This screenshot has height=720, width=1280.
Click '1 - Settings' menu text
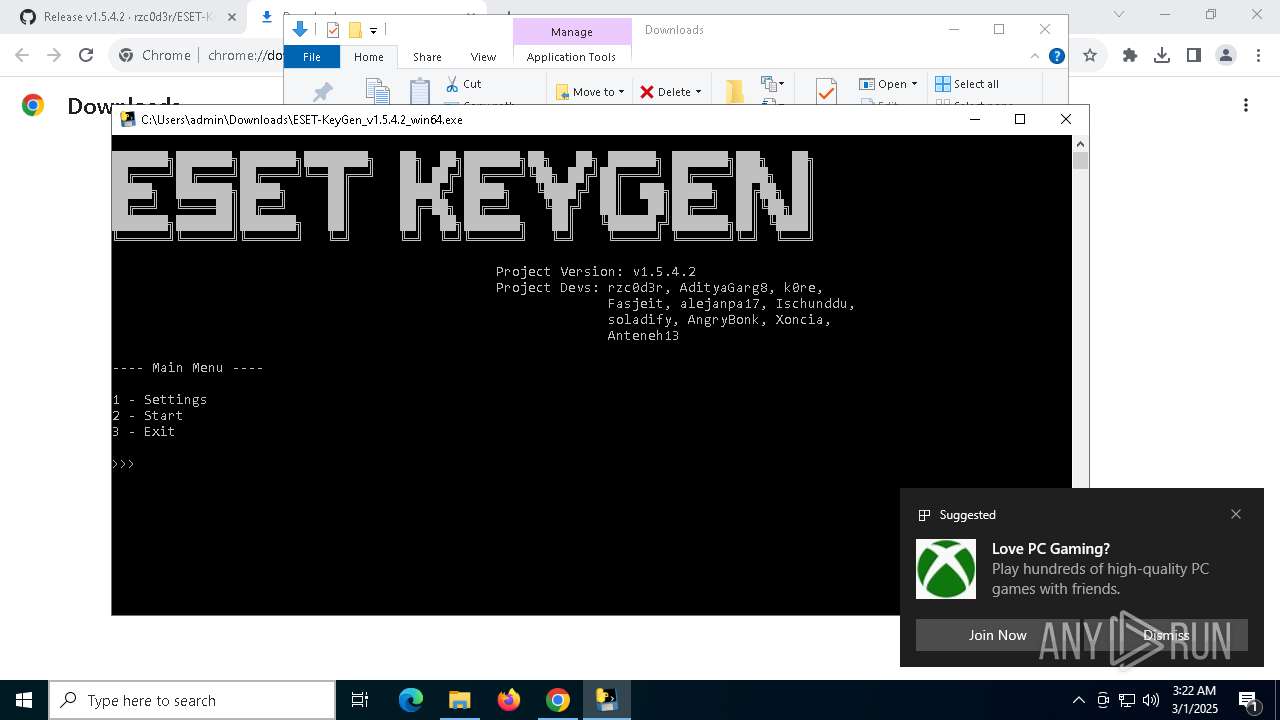tap(160, 400)
